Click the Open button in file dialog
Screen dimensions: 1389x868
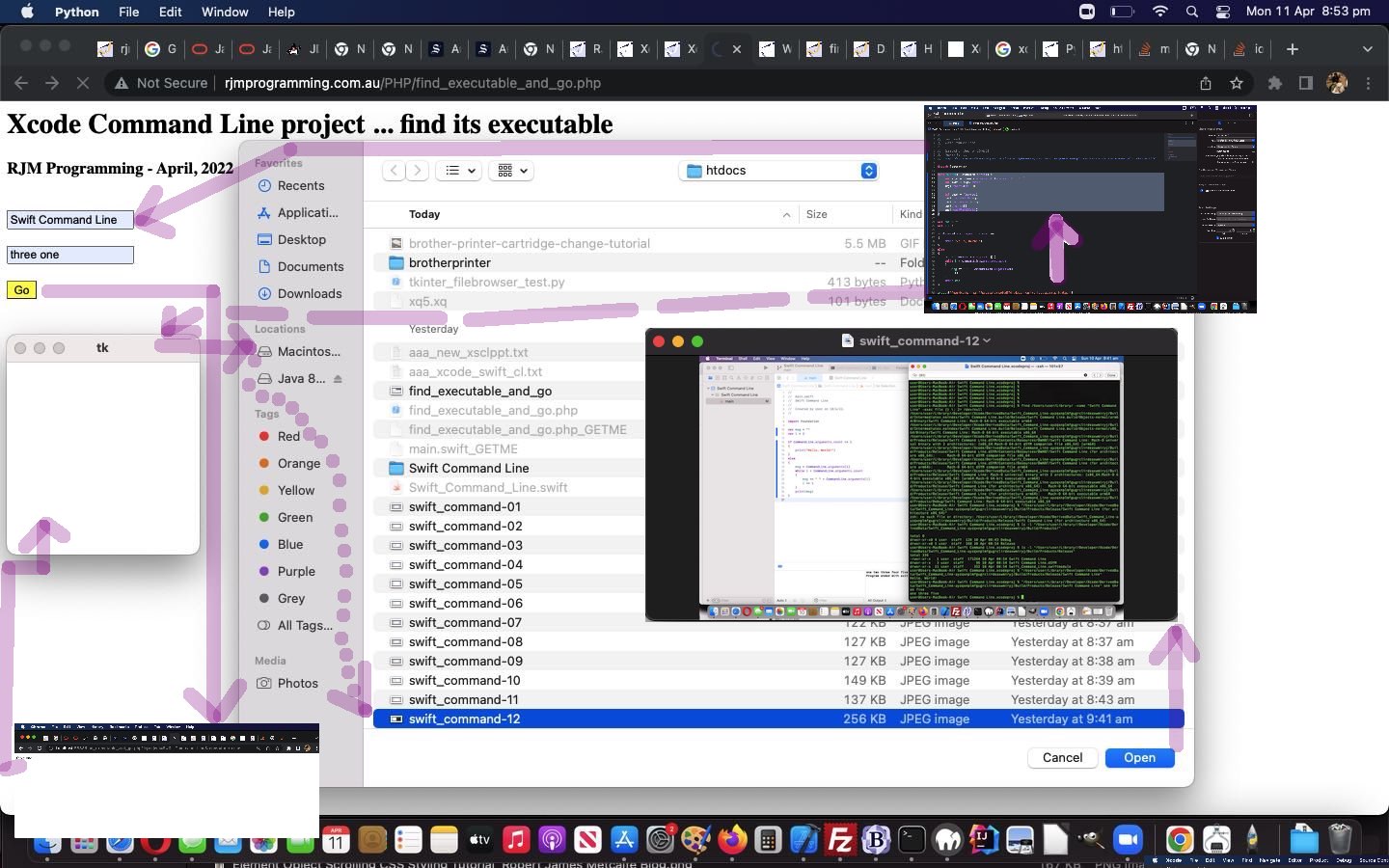click(1139, 757)
